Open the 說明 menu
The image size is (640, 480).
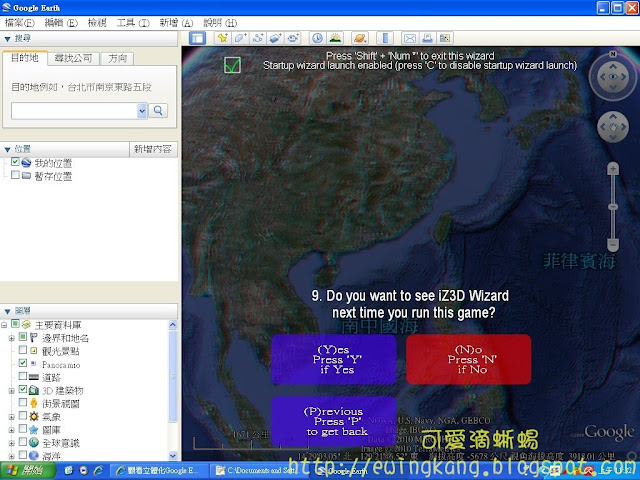point(220,23)
